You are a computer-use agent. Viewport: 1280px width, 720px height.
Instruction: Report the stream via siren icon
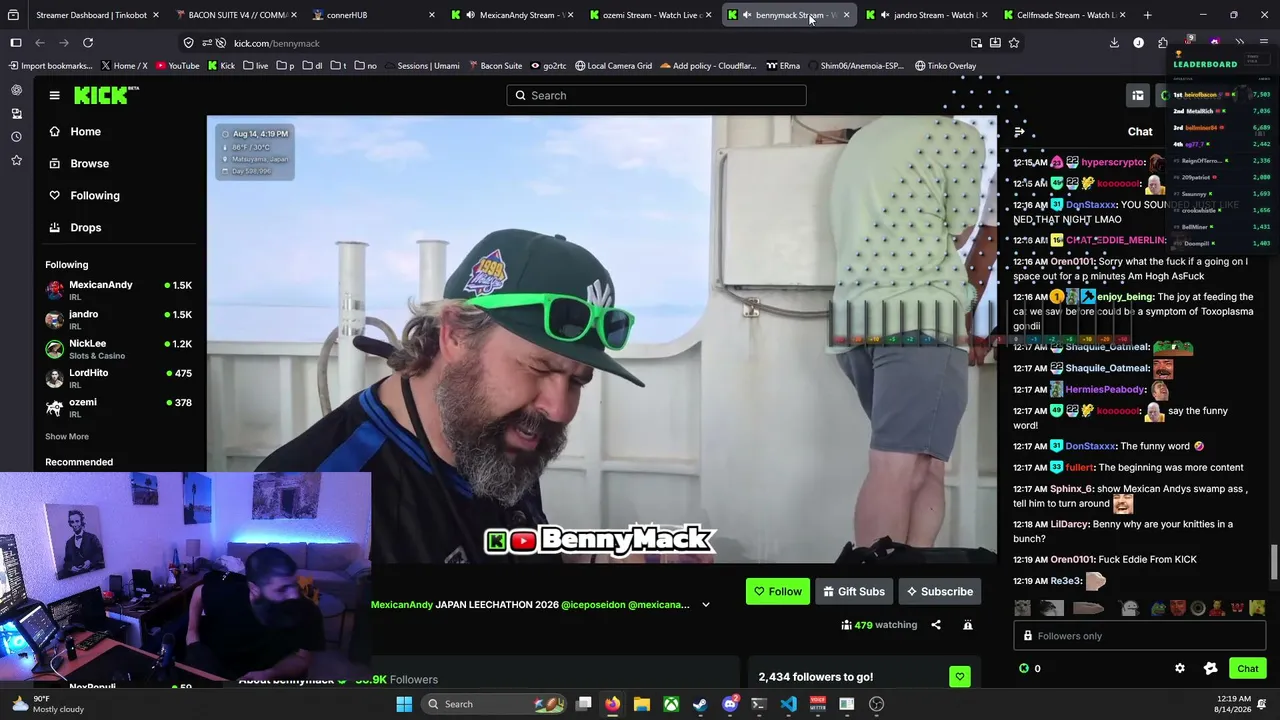(x=968, y=625)
